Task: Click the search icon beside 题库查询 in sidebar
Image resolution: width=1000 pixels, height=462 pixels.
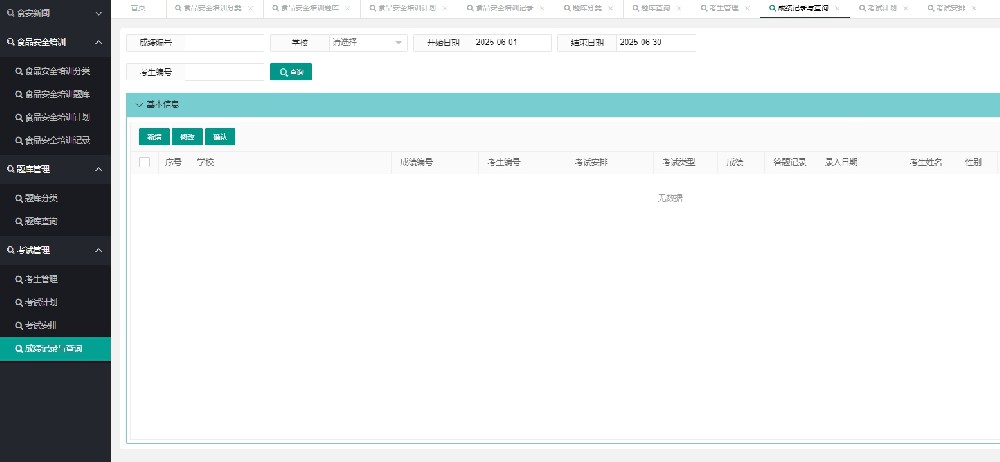Action: tap(18, 221)
